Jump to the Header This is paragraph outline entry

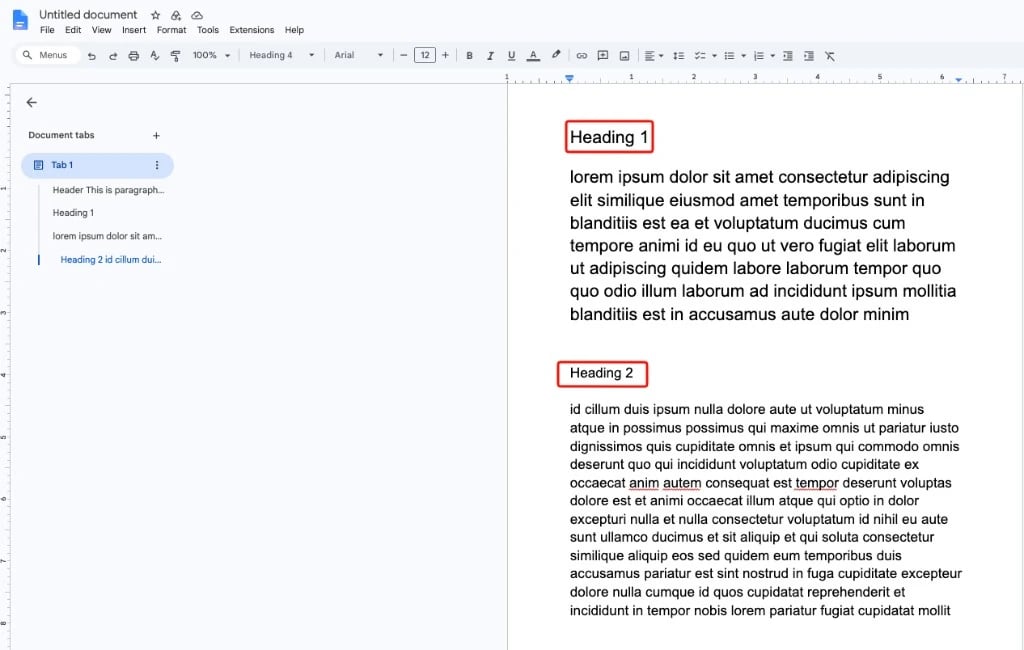tap(108, 190)
